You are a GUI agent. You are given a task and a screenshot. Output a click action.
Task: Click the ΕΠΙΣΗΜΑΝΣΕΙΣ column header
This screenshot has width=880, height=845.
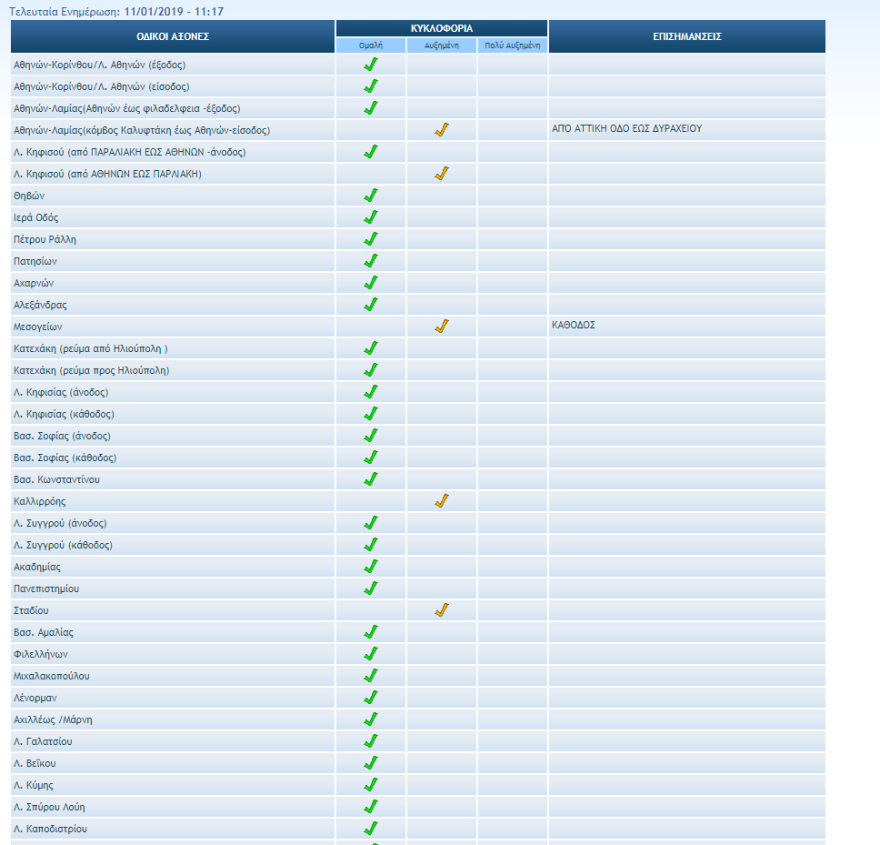click(x=686, y=36)
